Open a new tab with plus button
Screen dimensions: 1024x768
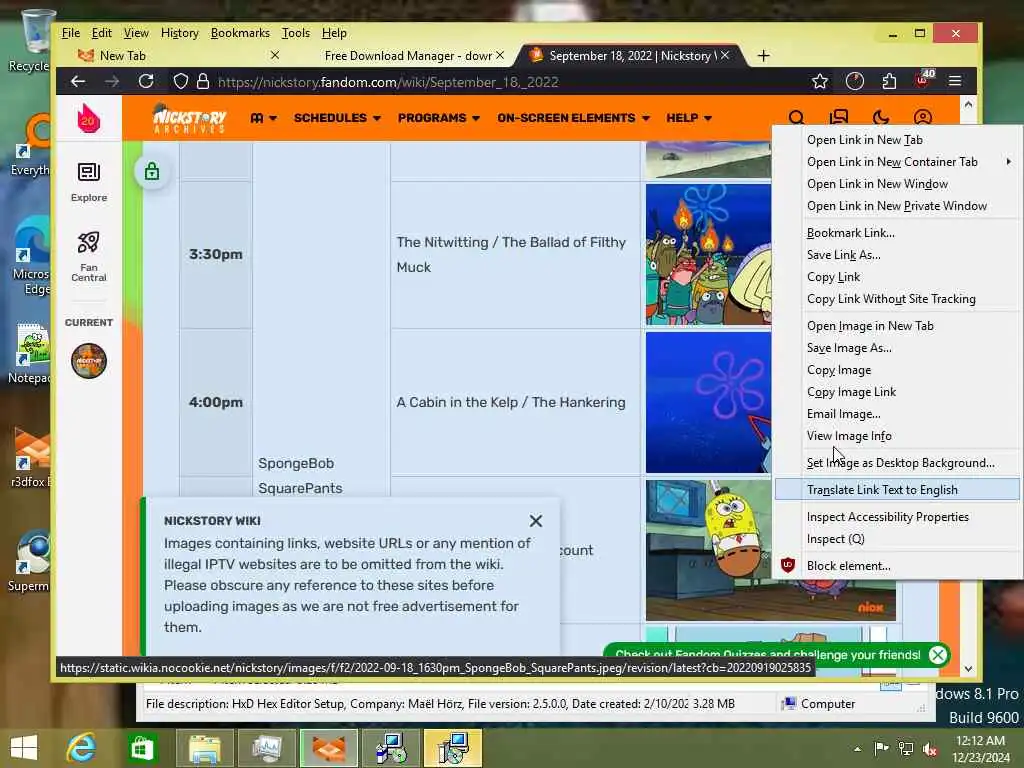point(763,56)
